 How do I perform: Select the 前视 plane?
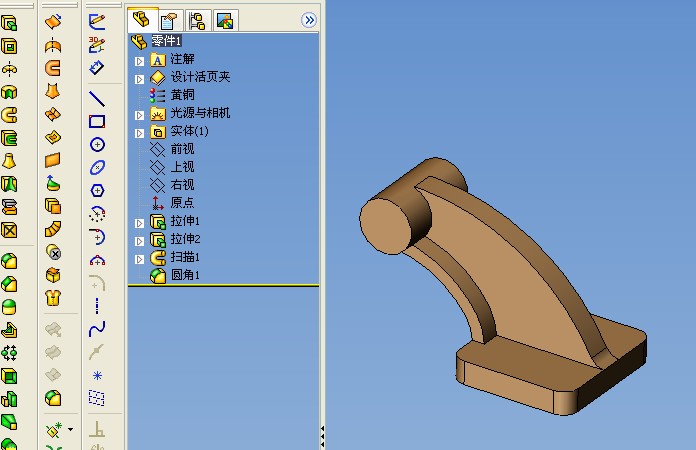(182, 149)
